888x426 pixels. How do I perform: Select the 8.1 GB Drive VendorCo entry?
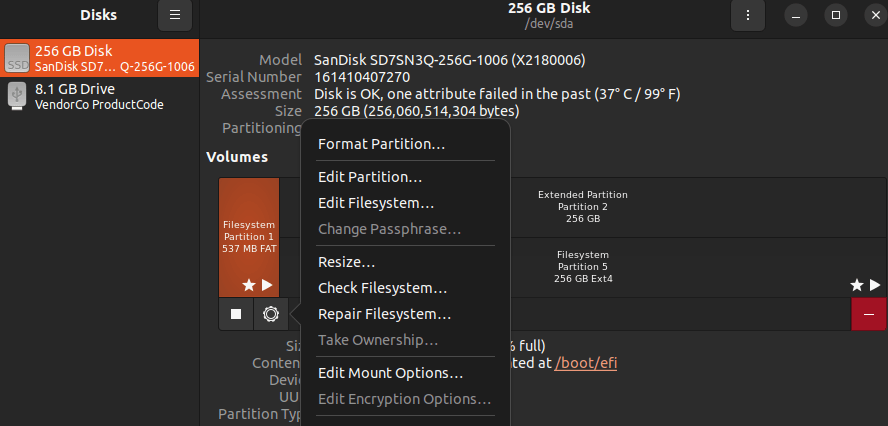100,96
